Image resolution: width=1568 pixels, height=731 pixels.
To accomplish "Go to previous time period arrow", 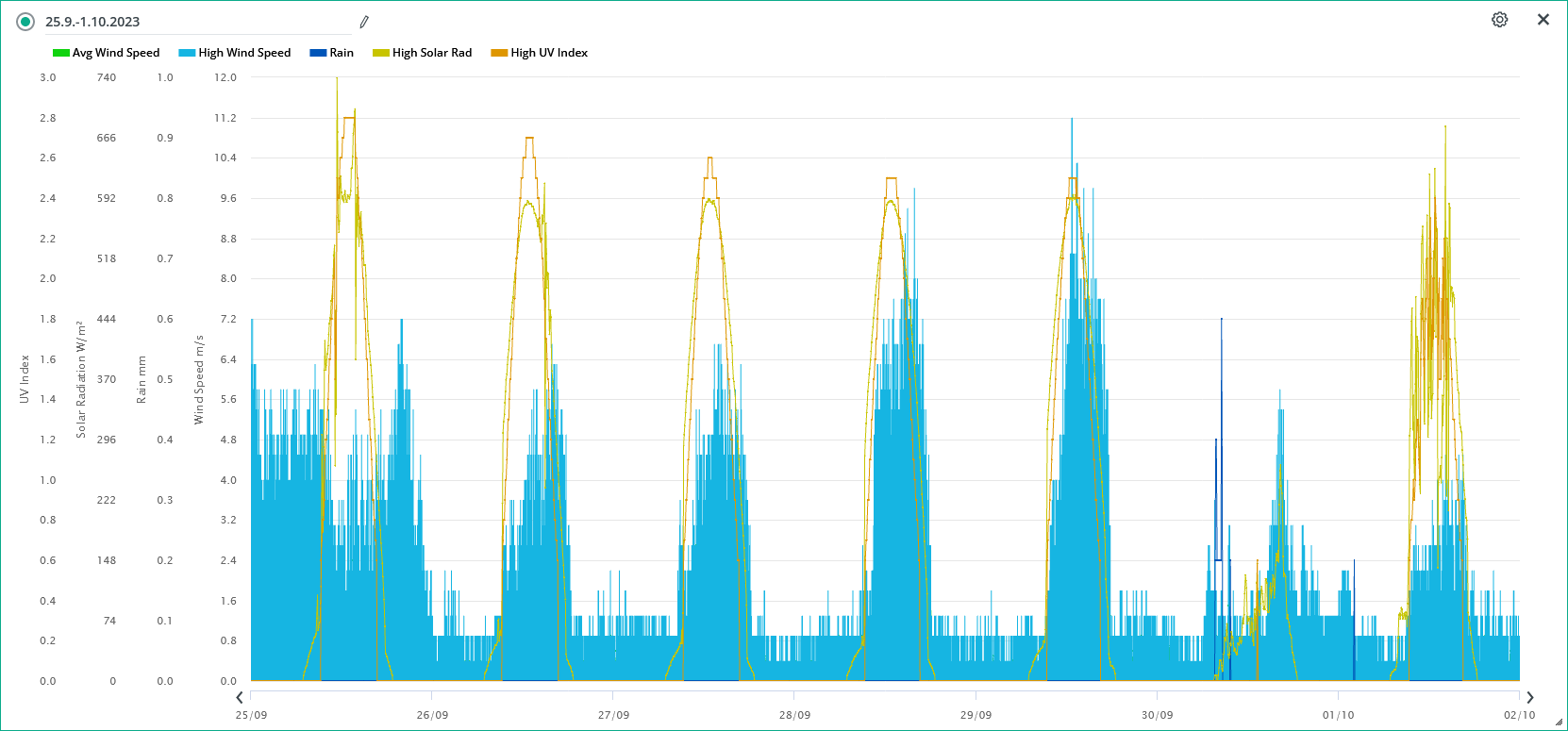I will (x=240, y=697).
